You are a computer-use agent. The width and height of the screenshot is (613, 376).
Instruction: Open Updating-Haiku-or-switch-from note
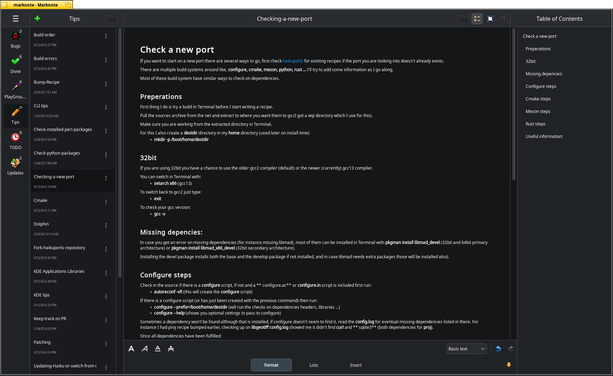(72, 367)
